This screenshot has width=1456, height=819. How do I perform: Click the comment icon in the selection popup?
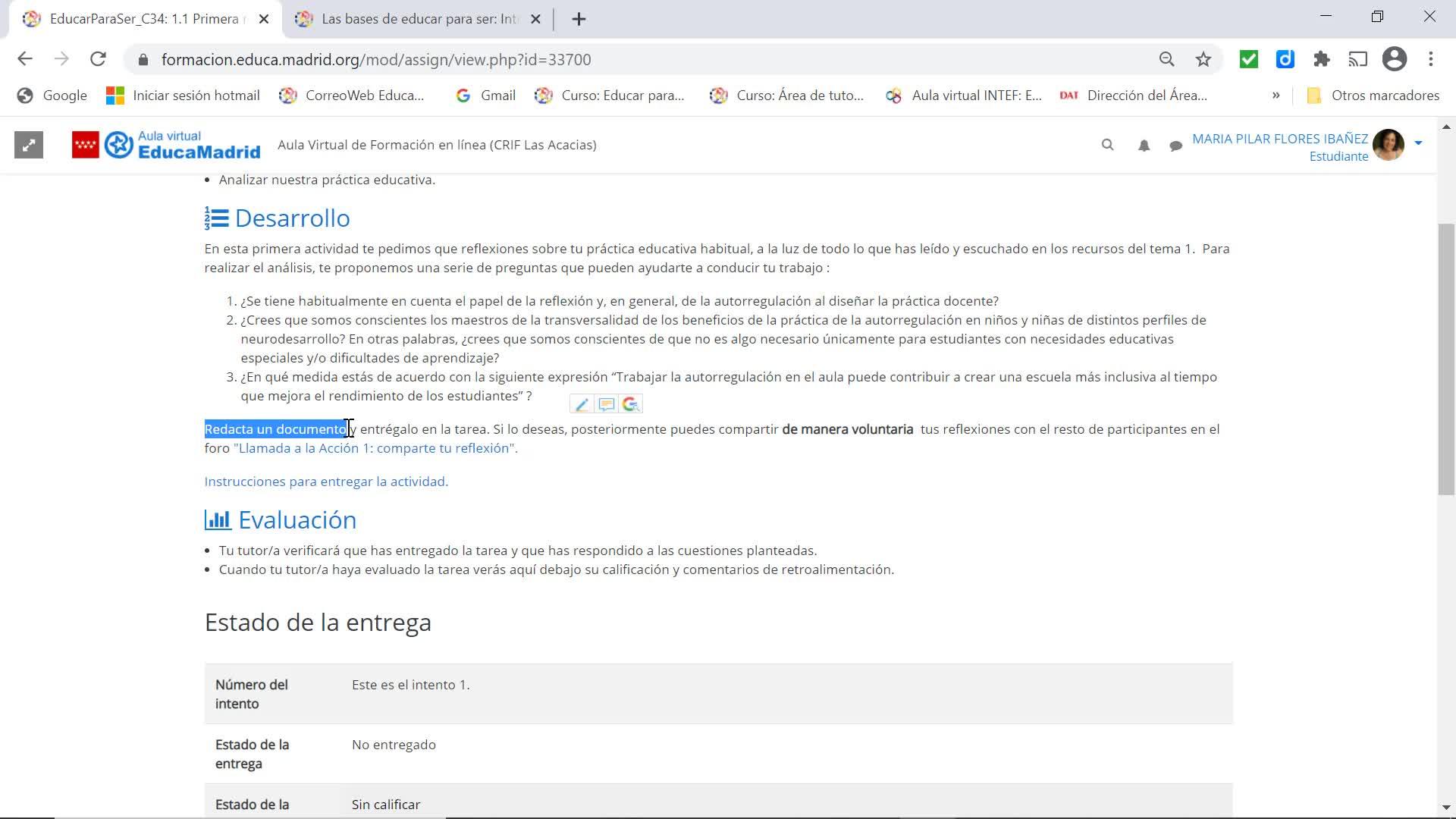click(606, 405)
